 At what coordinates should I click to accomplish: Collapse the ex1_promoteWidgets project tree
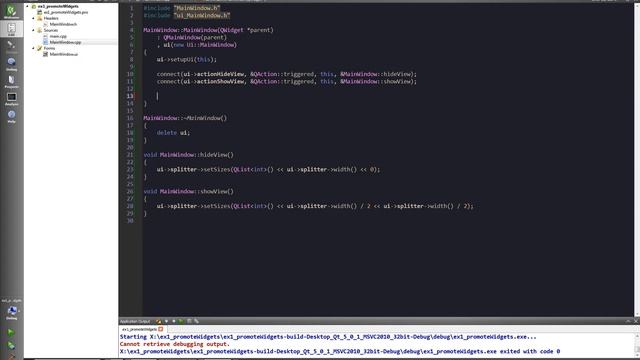pyautogui.click(x=27, y=7)
